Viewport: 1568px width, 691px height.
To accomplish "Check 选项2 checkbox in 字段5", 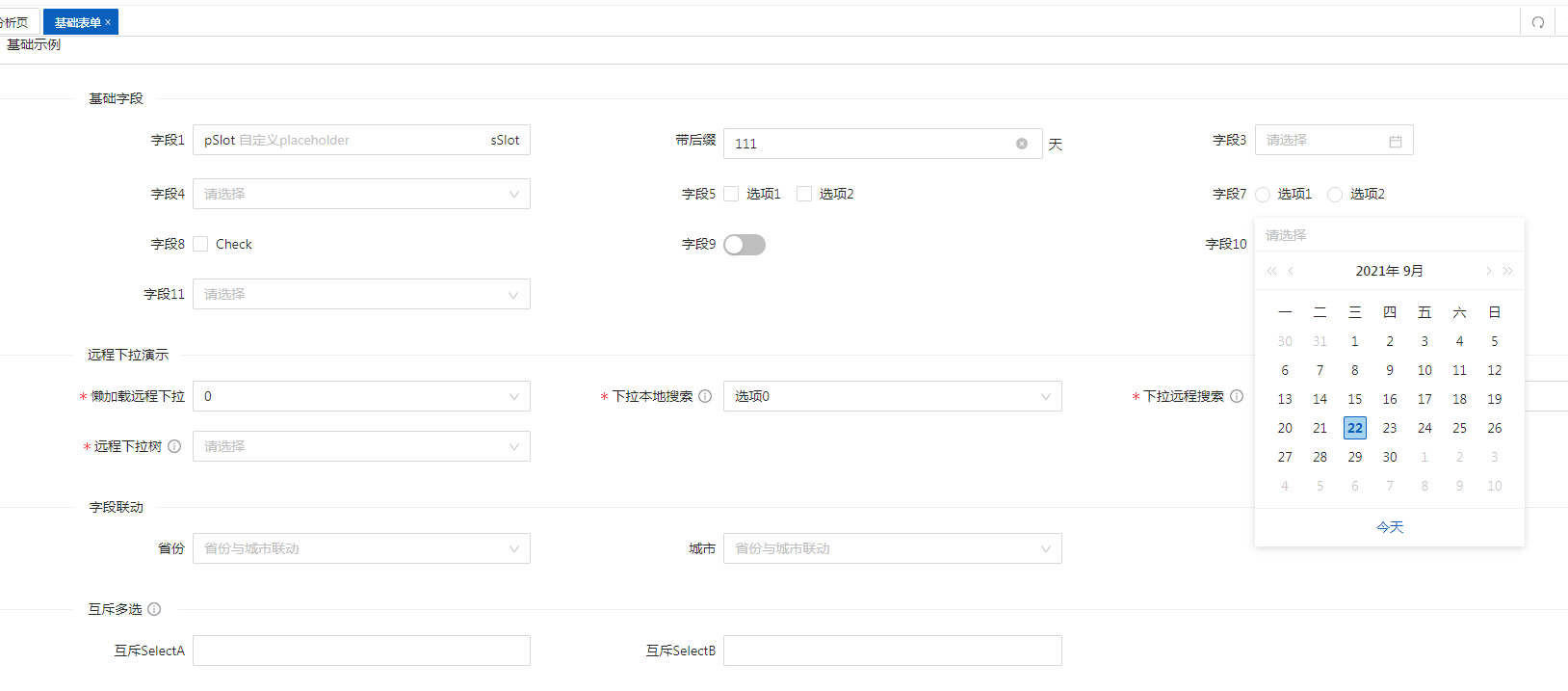I will click(804, 194).
